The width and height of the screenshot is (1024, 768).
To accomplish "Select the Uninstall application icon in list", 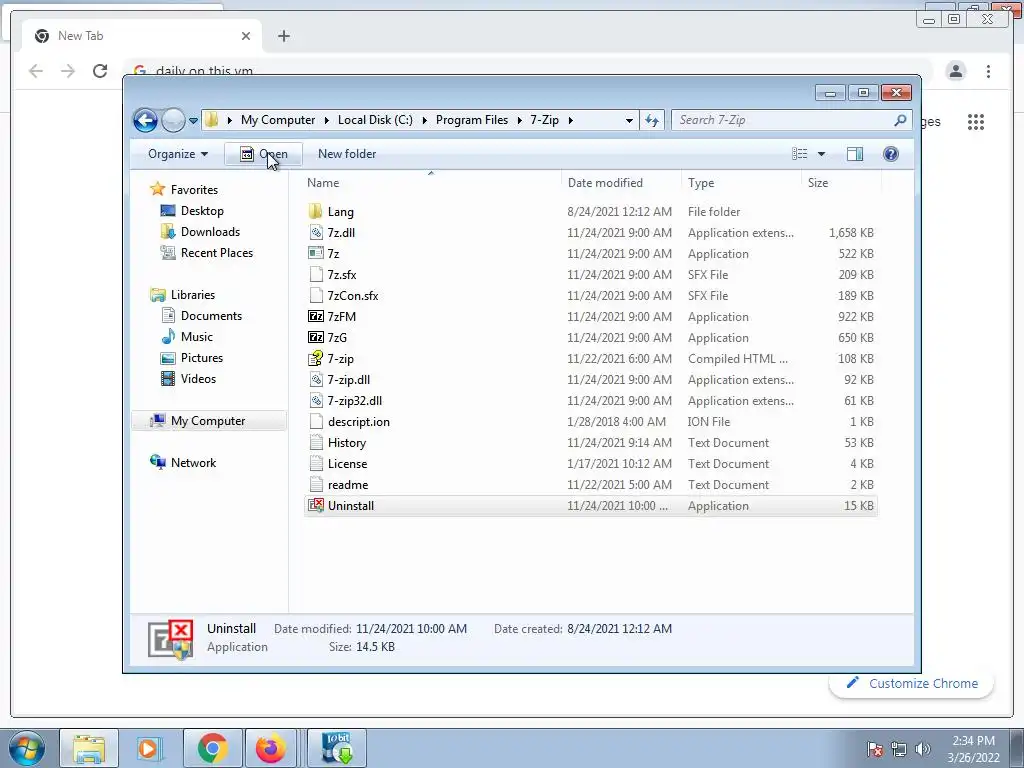I will click(316, 505).
